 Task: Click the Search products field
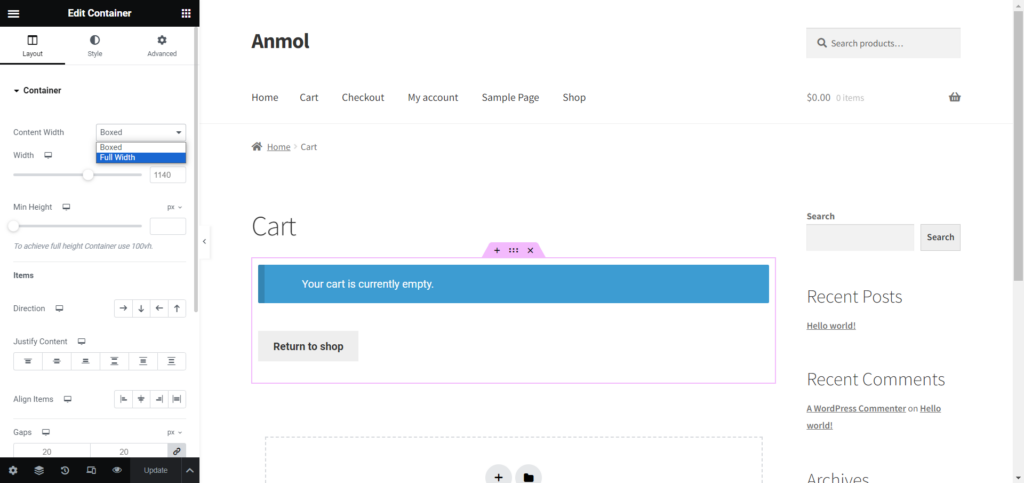(883, 43)
